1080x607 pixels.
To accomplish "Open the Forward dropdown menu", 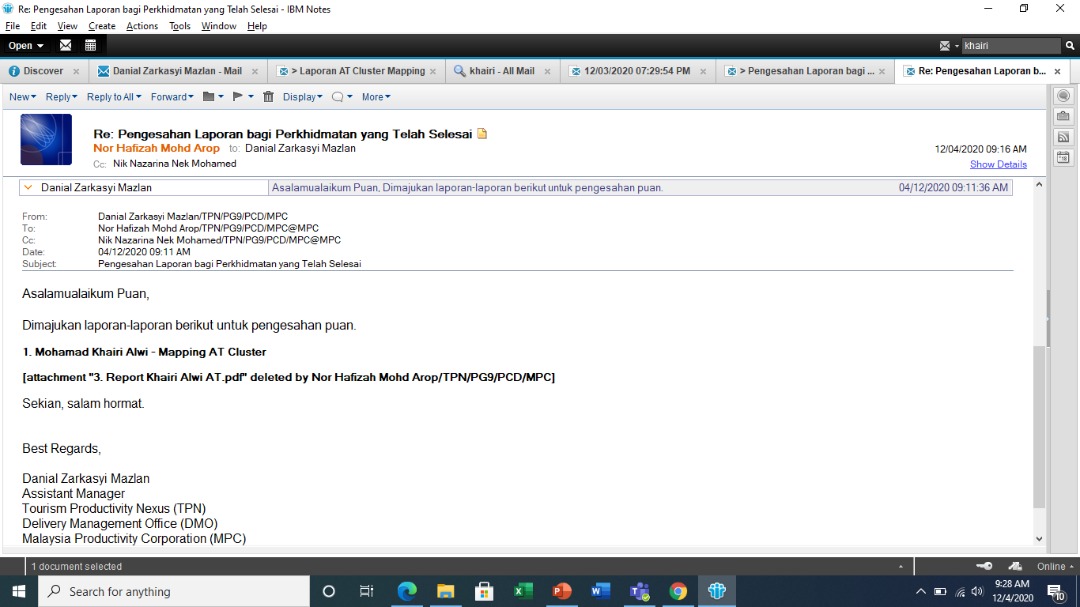I will click(171, 97).
